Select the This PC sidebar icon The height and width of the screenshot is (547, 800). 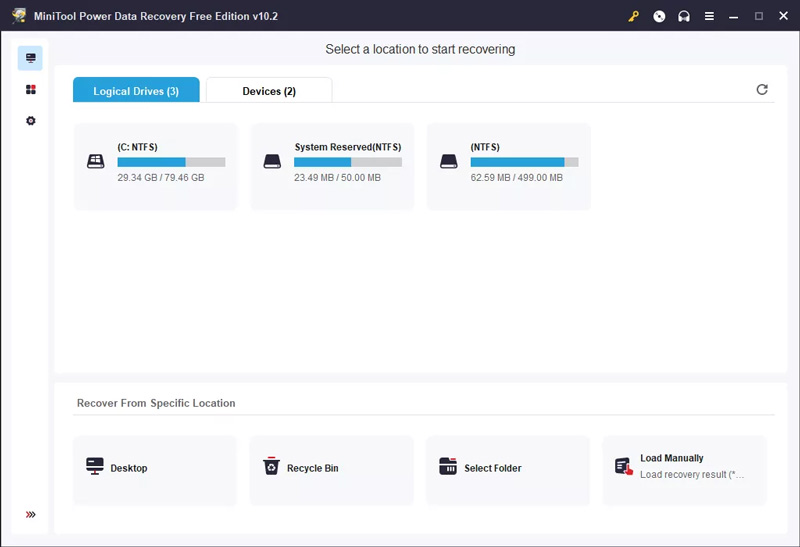[30, 59]
